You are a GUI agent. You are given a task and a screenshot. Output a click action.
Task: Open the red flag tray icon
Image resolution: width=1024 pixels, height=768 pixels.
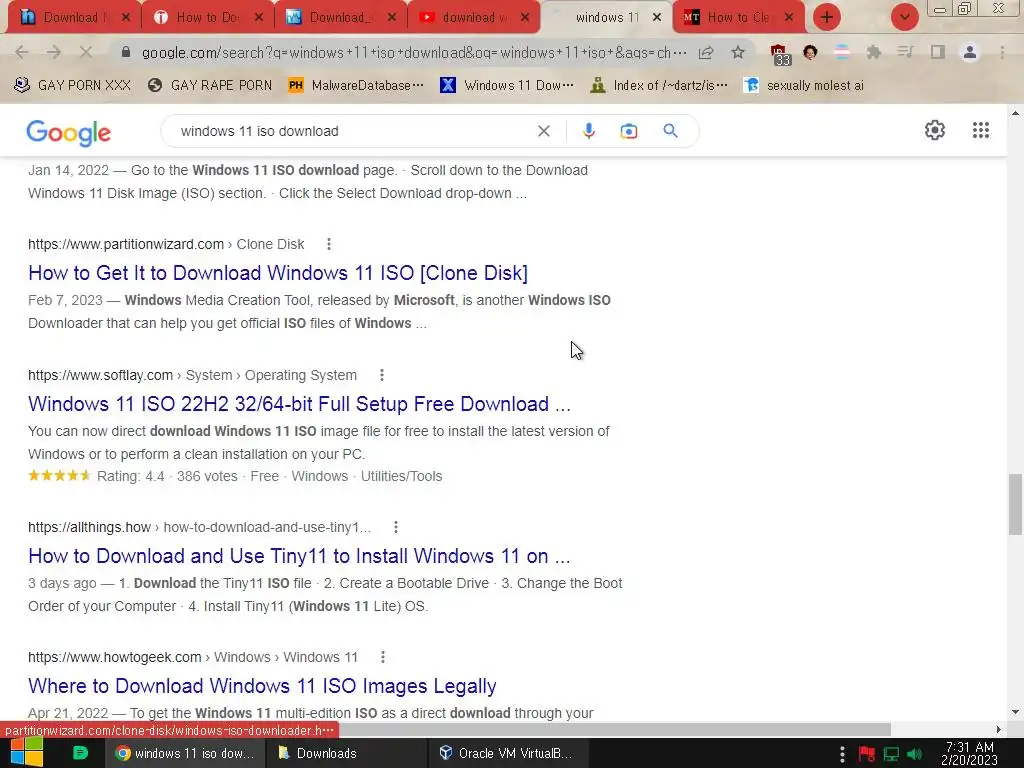tap(867, 754)
